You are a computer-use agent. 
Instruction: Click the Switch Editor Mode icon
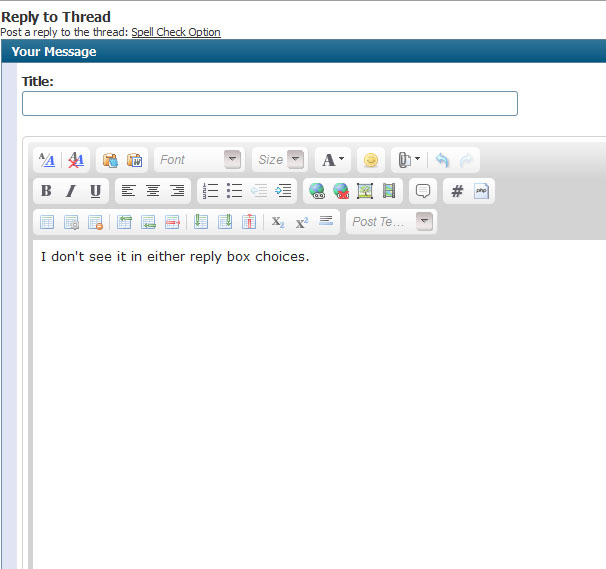pos(47,160)
